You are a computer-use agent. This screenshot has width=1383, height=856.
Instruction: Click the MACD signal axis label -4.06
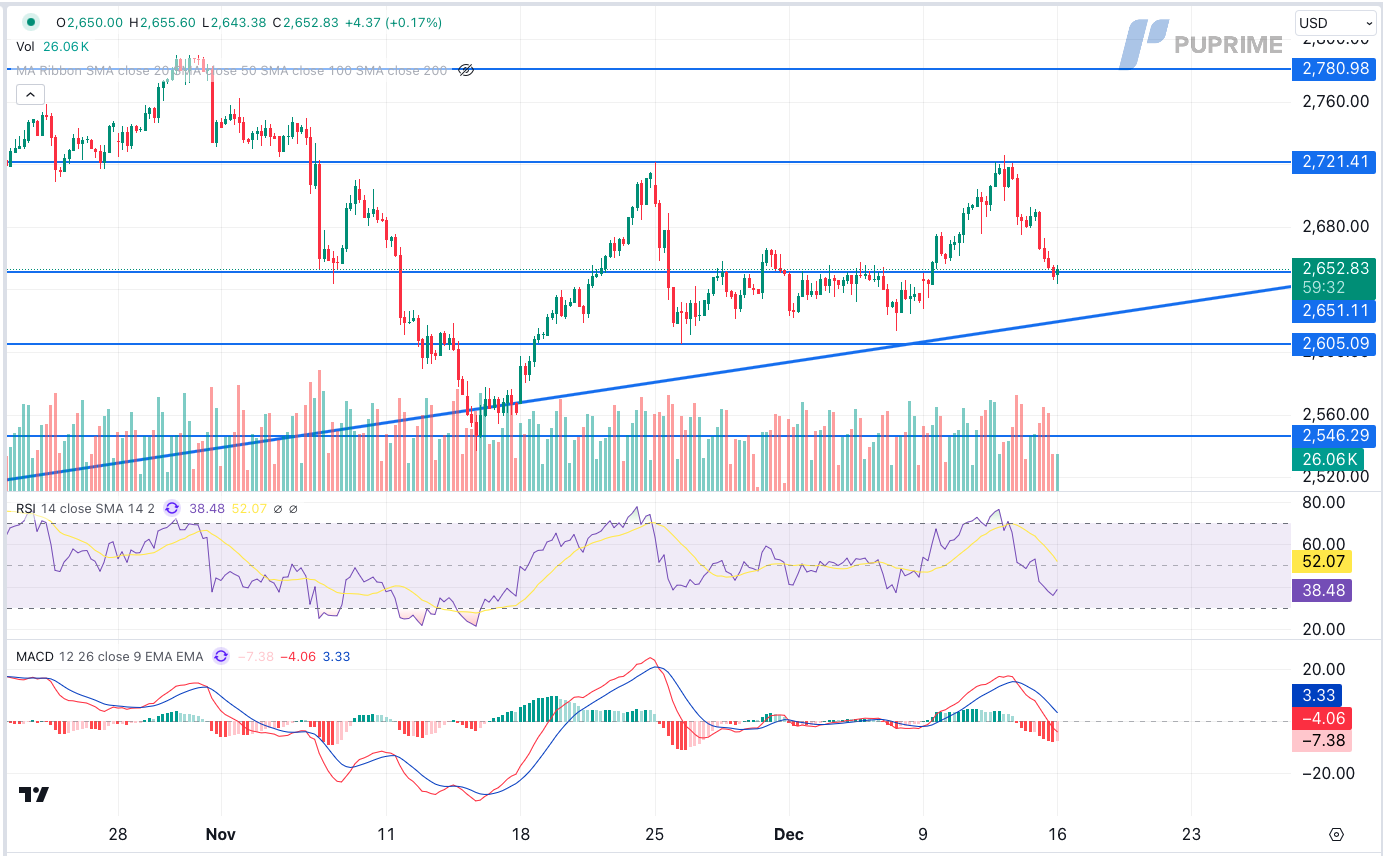[x=1321, y=718]
